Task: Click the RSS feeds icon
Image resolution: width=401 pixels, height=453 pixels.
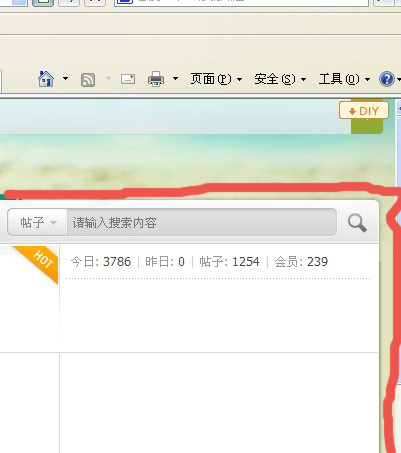Action: (x=88, y=80)
